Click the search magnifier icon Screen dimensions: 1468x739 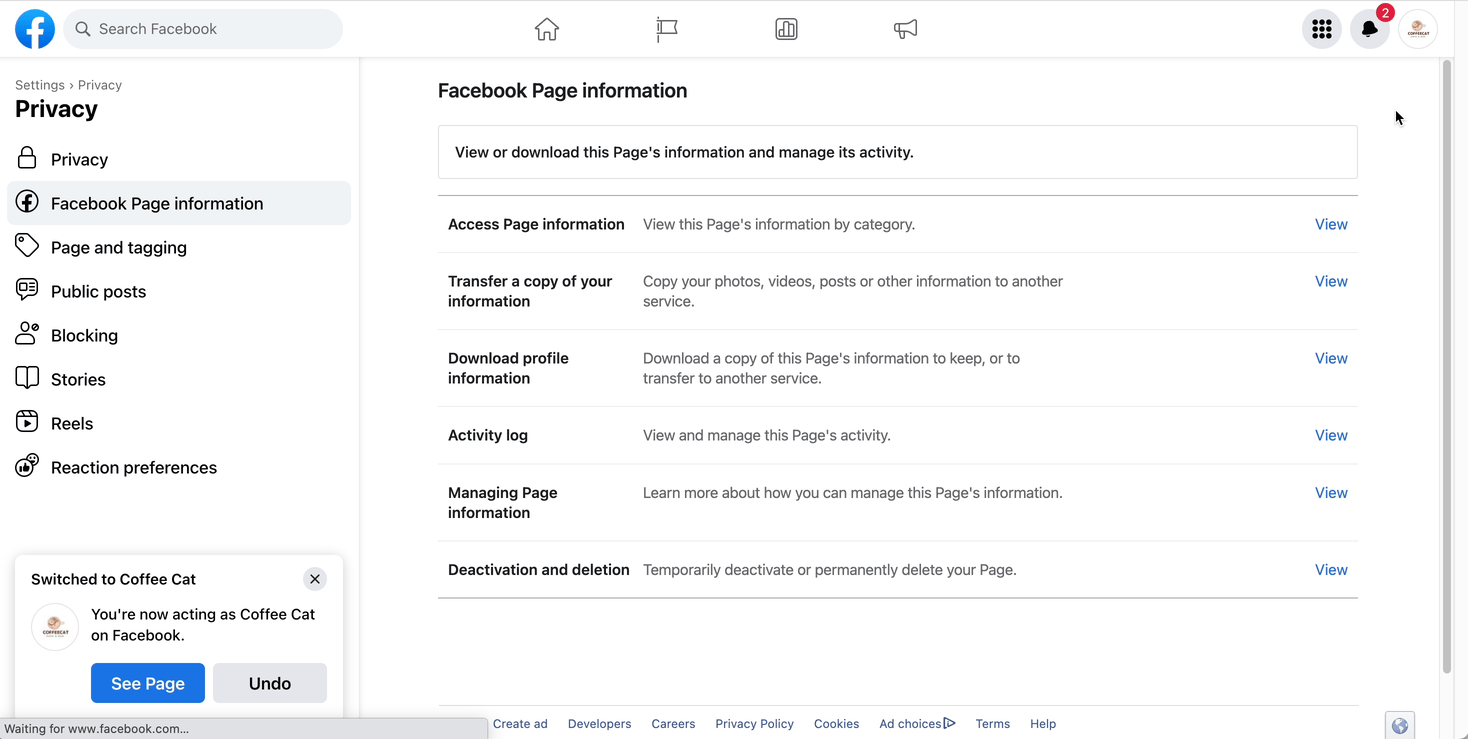point(83,29)
